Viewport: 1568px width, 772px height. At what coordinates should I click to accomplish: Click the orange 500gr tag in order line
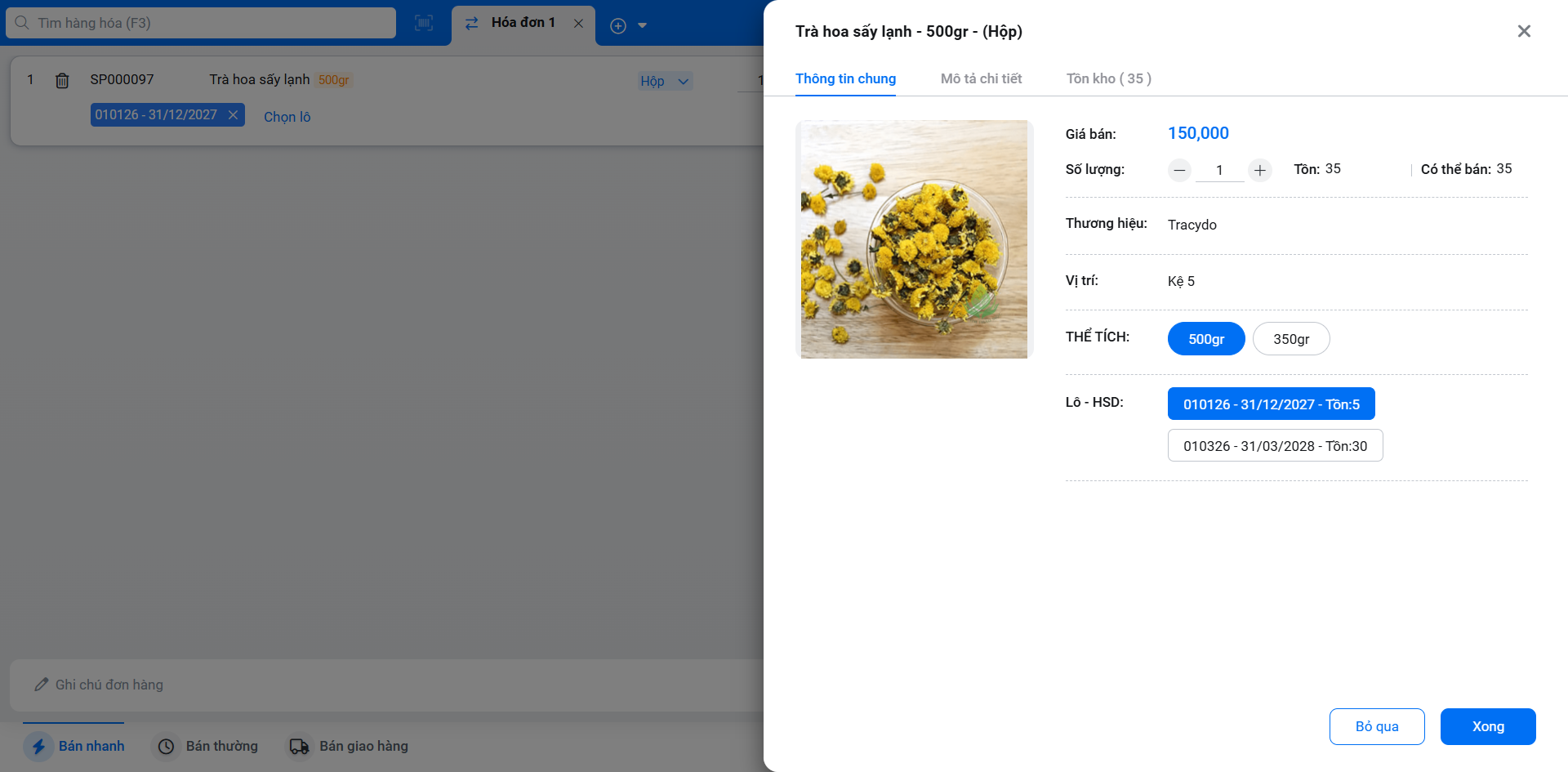click(x=333, y=80)
